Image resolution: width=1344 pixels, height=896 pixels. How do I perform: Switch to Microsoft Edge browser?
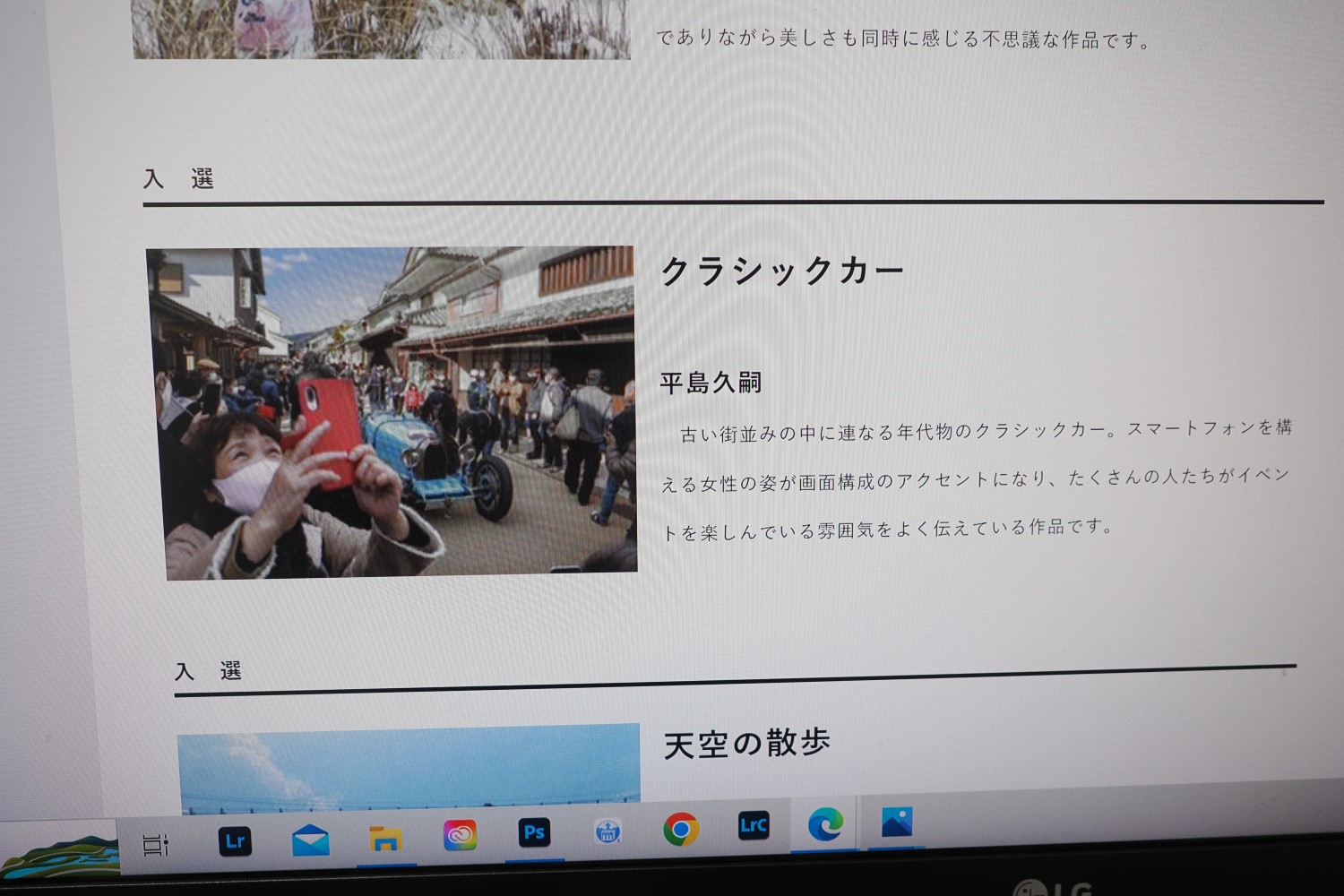(x=824, y=824)
